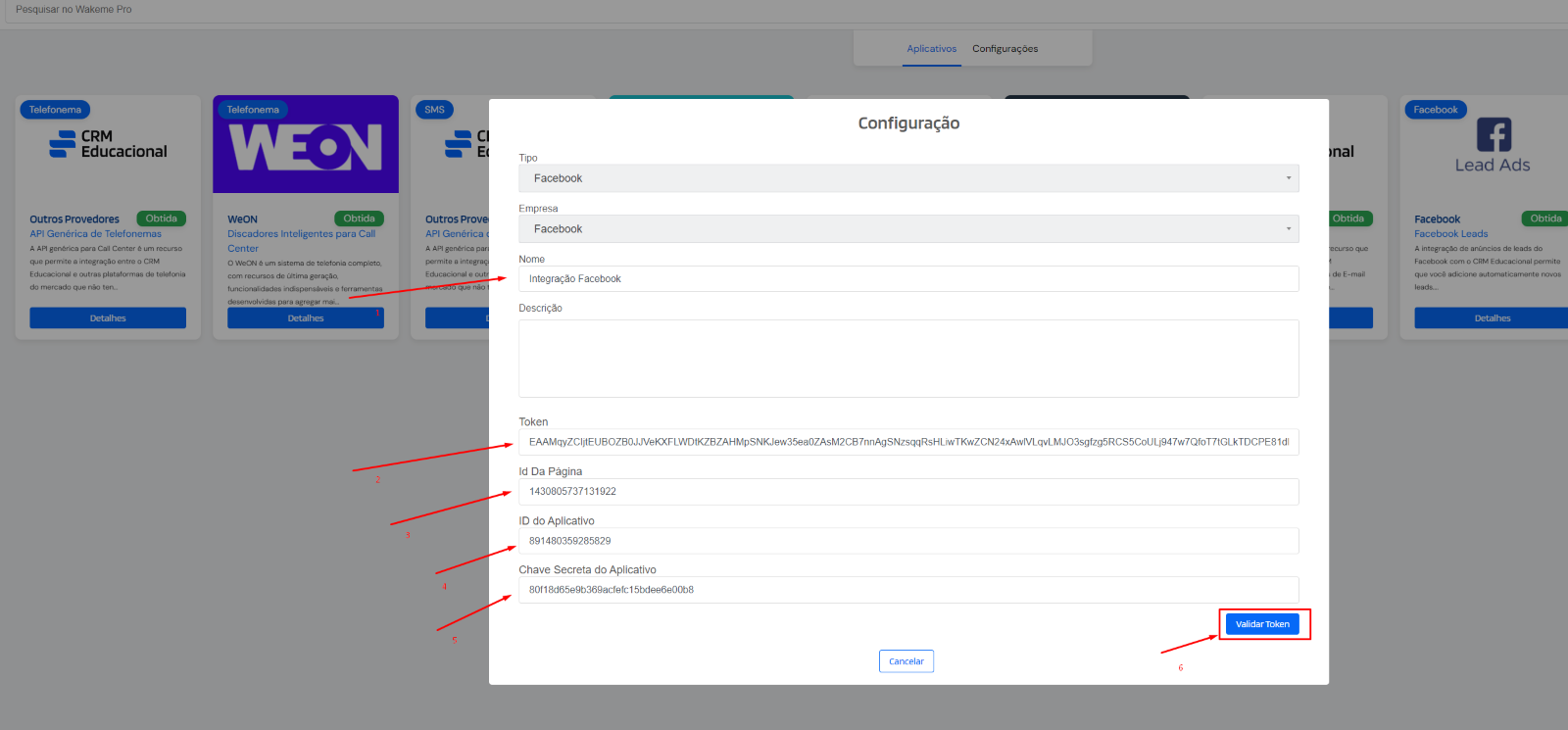This screenshot has width=1568, height=730.
Task: Click the ID do Aplicativo input field
Action: pyautogui.click(x=908, y=541)
